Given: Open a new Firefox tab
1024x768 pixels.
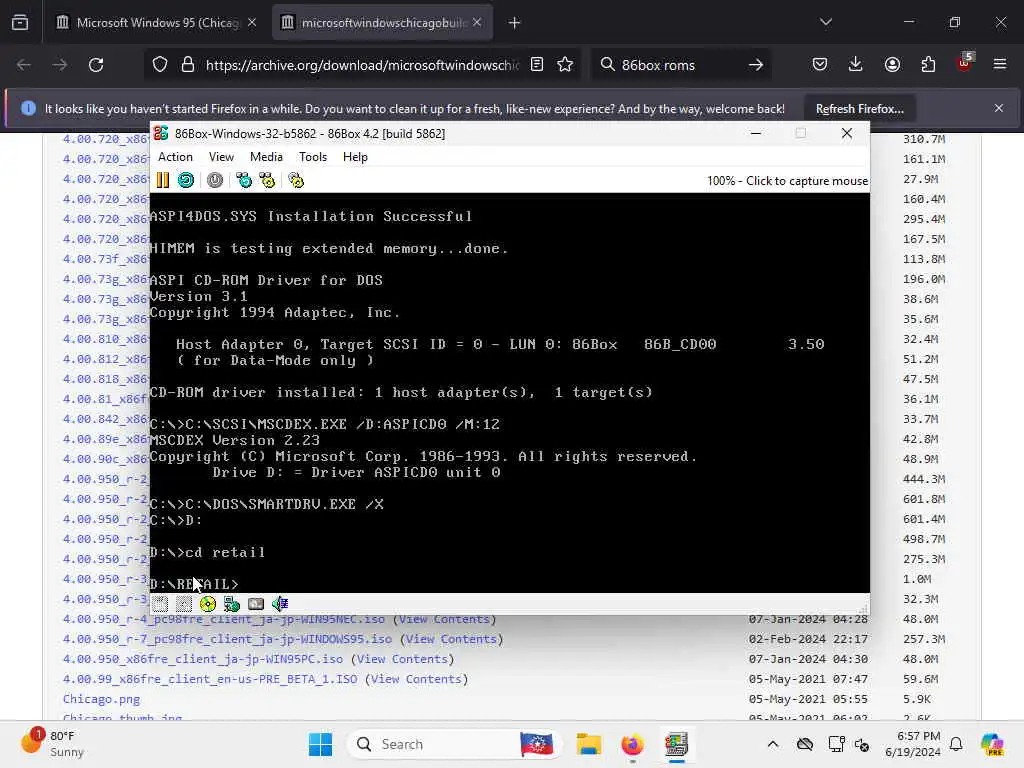Looking at the screenshot, I should click(x=515, y=23).
